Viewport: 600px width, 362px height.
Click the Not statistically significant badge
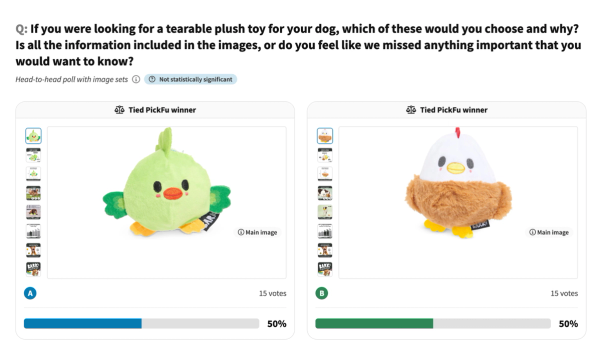click(191, 79)
